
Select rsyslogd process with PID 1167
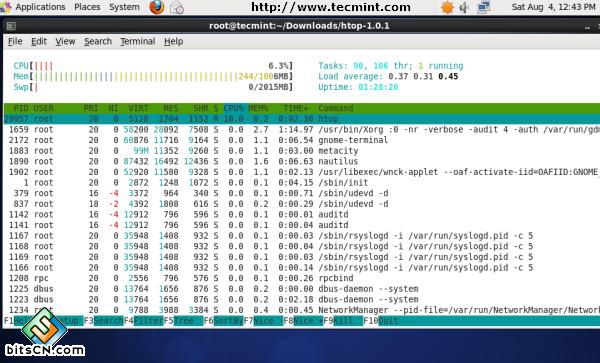click(x=302, y=236)
